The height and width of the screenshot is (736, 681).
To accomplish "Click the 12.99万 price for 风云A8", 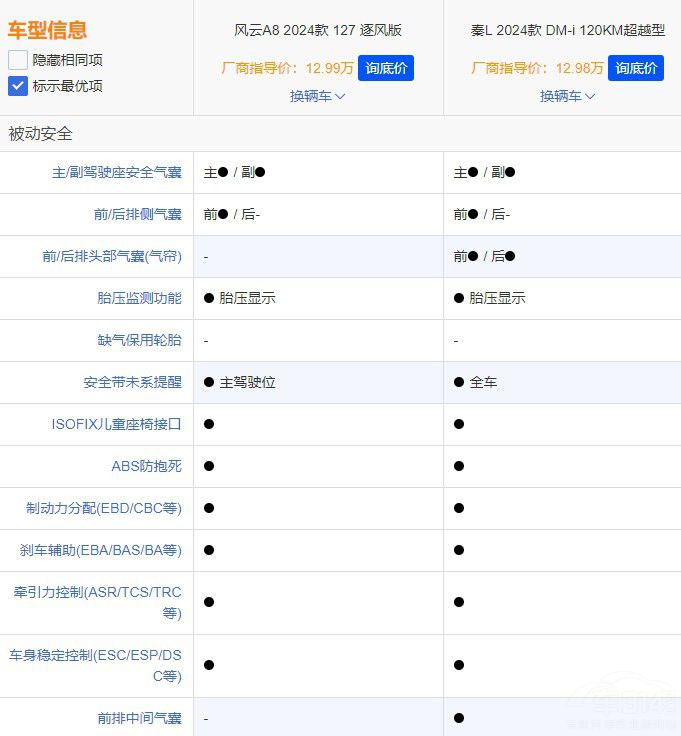I will 329,68.
